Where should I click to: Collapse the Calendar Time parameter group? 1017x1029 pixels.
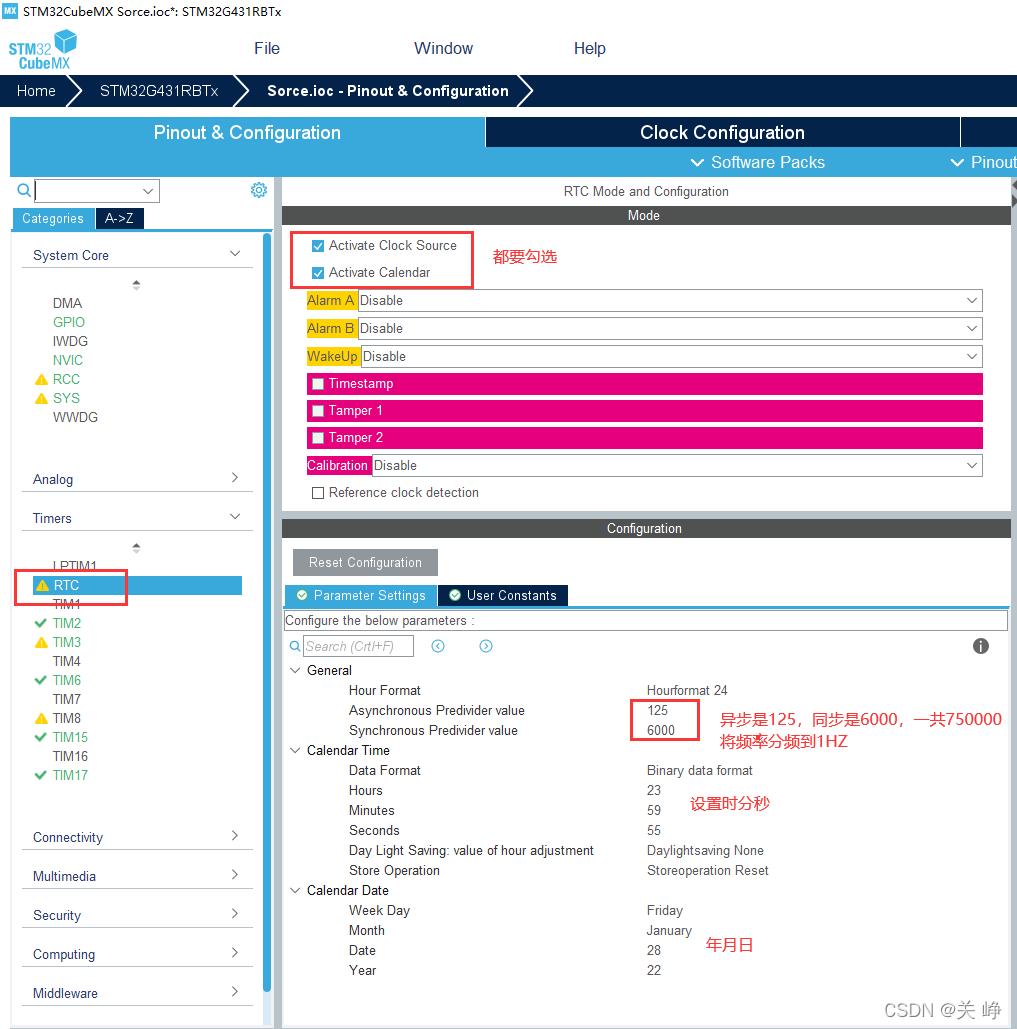pos(295,750)
